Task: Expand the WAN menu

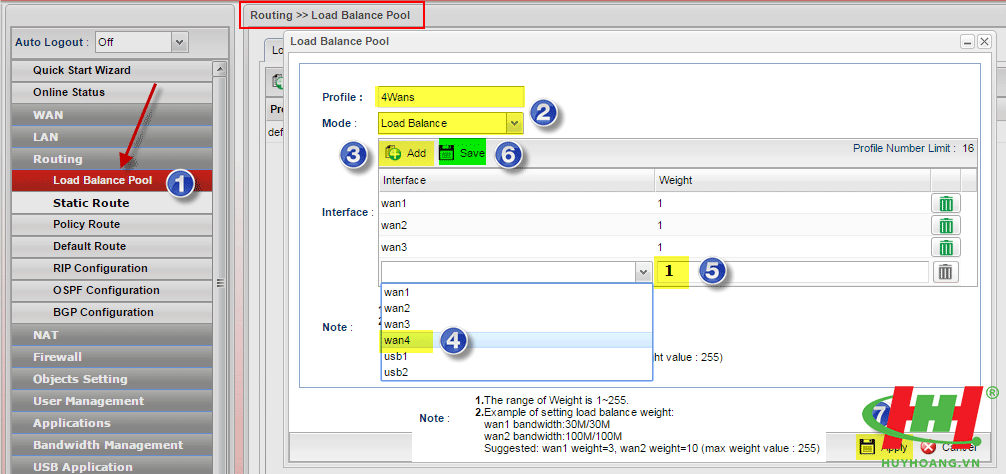Action: 112,115
